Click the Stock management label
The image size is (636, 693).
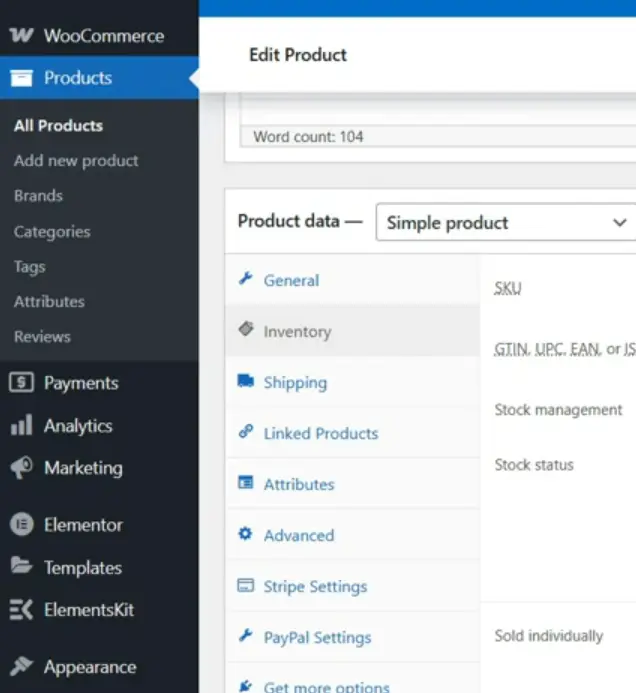pos(558,410)
